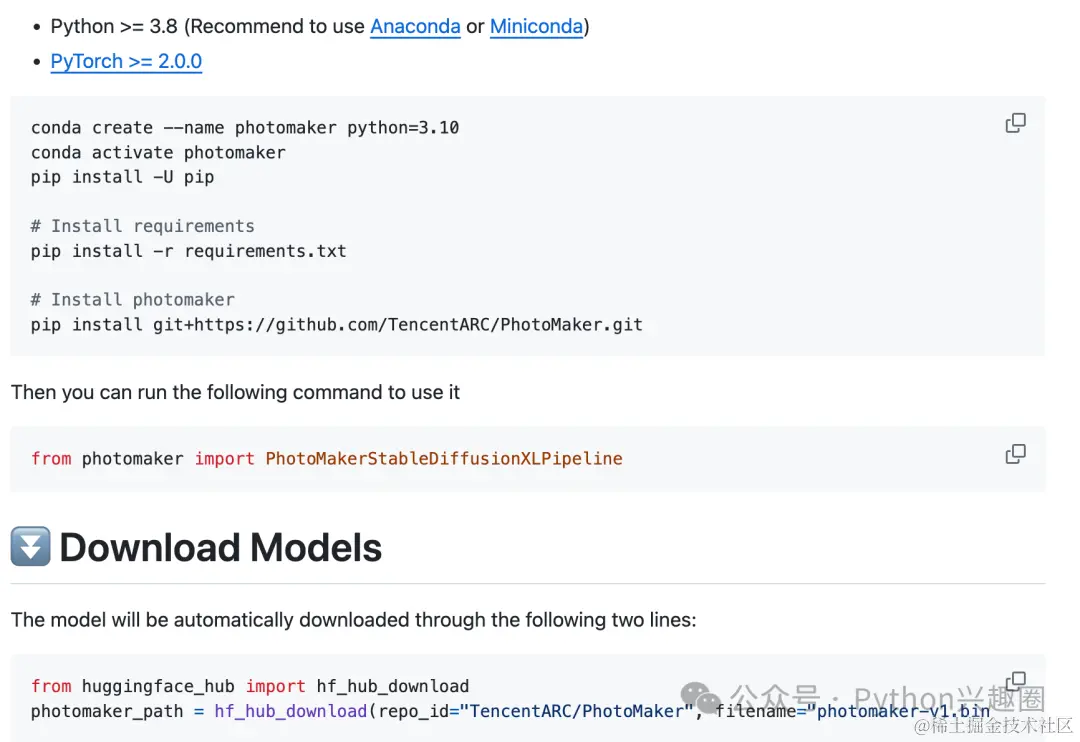Image resolution: width=1080 pixels, height=742 pixels.
Task: Click the requirements.txt install command
Action: tap(188, 251)
